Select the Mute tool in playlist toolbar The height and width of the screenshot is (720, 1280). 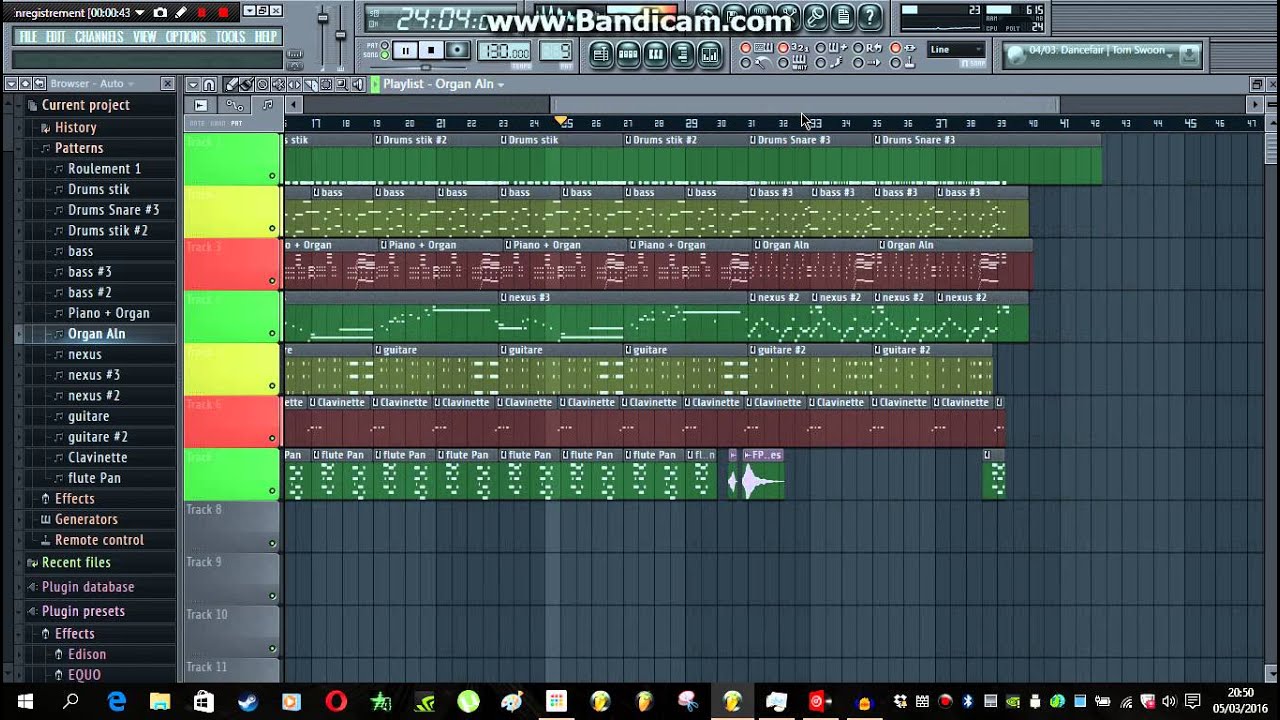(278, 84)
